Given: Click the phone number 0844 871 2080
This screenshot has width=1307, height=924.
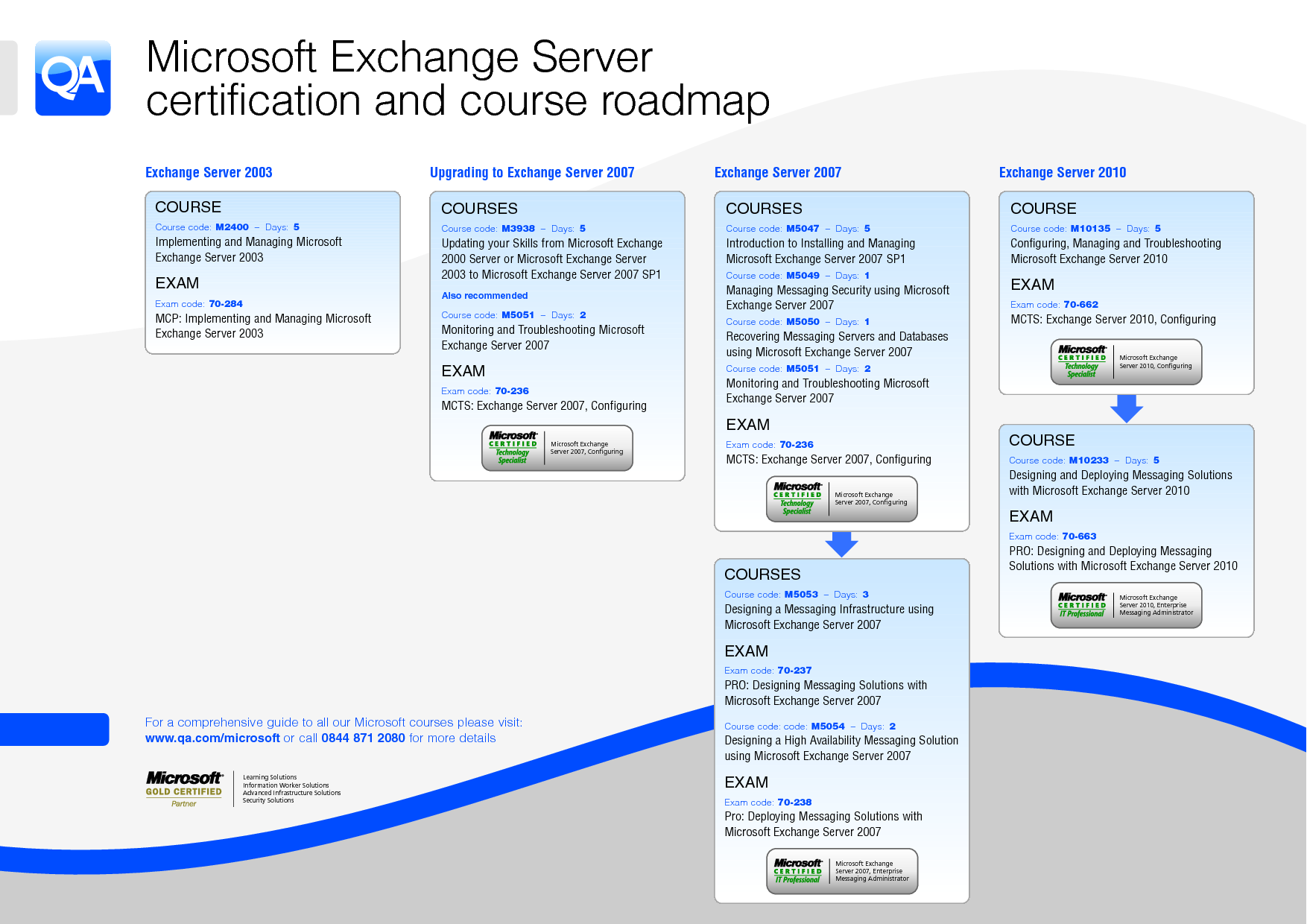Looking at the screenshot, I should (x=363, y=738).
